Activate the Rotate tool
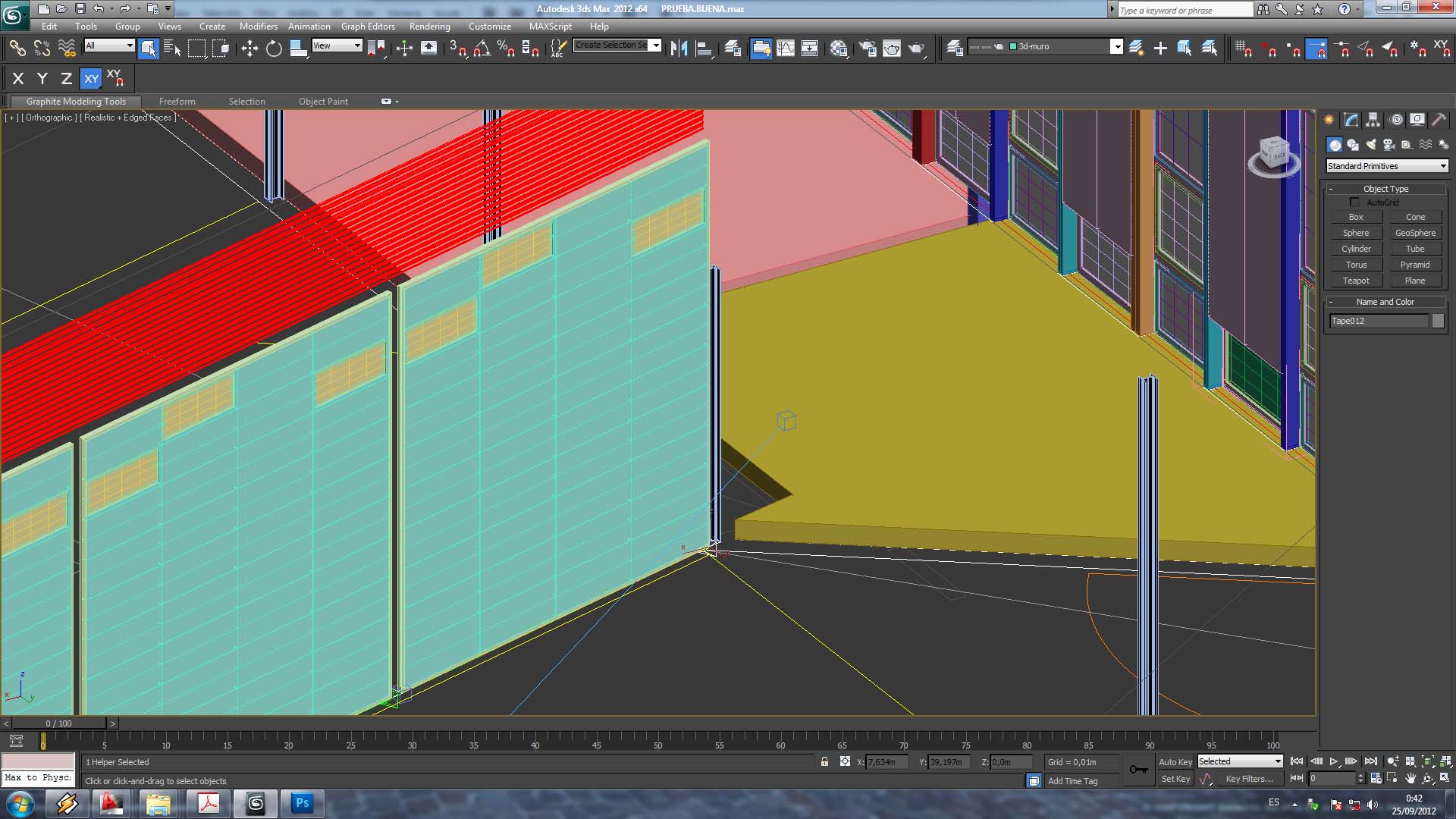The image size is (1456, 819). [274, 49]
